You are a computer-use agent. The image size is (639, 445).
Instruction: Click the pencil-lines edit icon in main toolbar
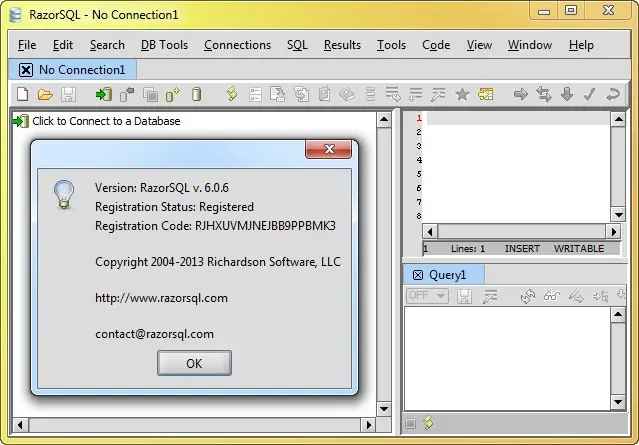point(438,95)
